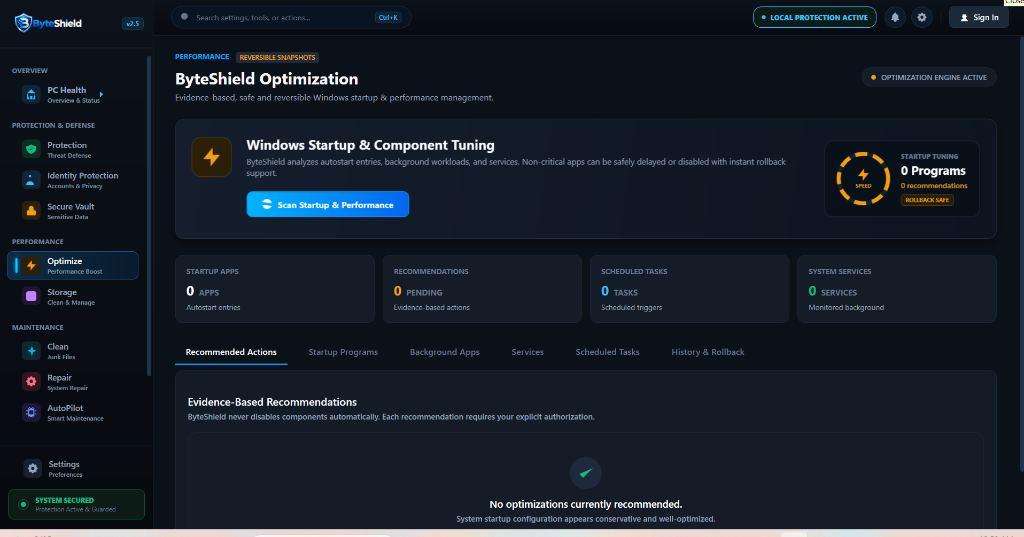Click the speed gauge circle icon
The image size is (1024, 537).
(x=863, y=178)
